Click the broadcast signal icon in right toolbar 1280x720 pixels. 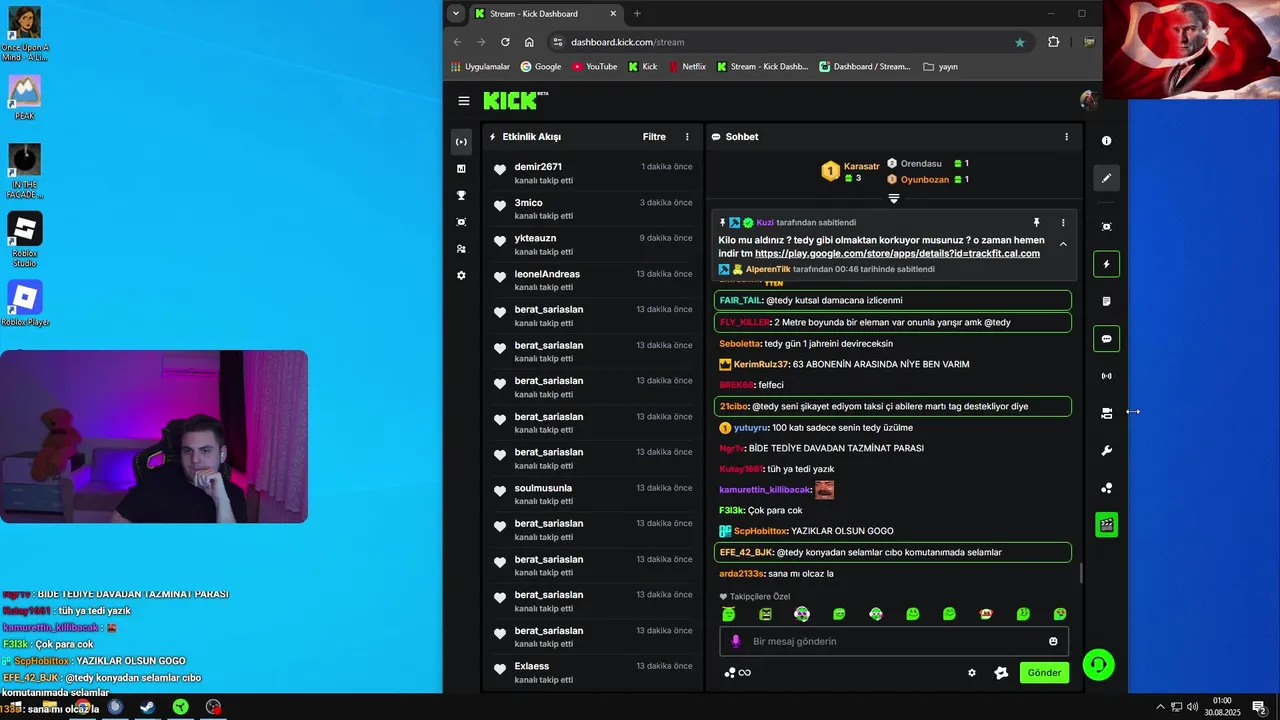click(1106, 376)
